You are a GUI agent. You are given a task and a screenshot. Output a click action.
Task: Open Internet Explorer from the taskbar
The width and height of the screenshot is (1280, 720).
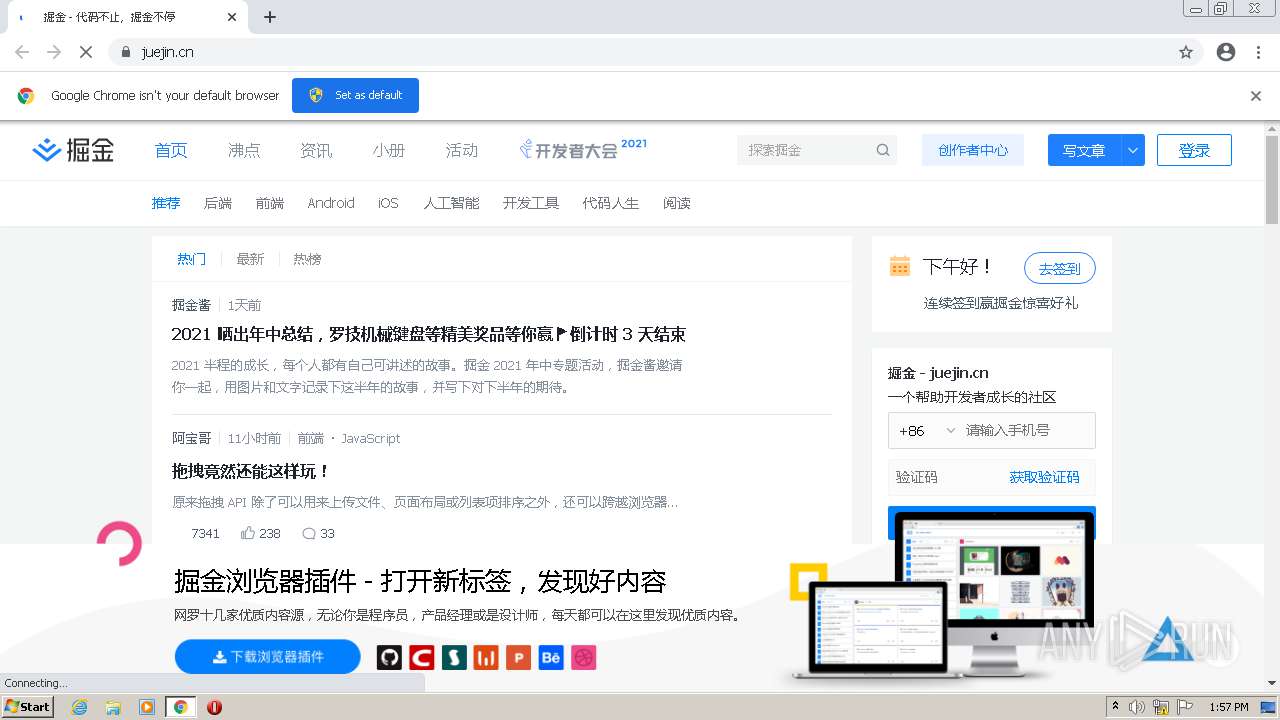[79, 707]
